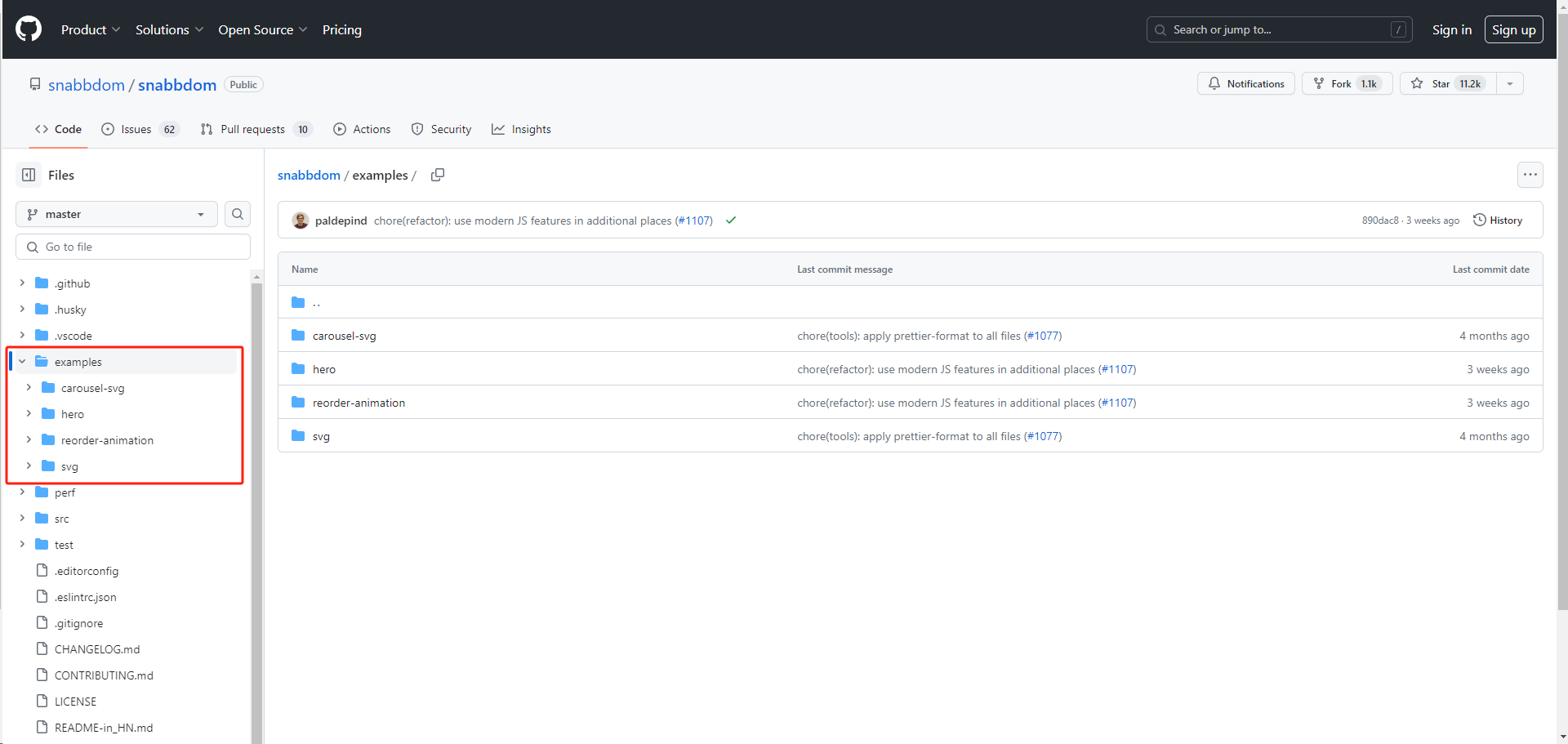This screenshot has width=1568, height=744.
Task: Click the carousel-svg folder icon in table
Action: pos(298,336)
